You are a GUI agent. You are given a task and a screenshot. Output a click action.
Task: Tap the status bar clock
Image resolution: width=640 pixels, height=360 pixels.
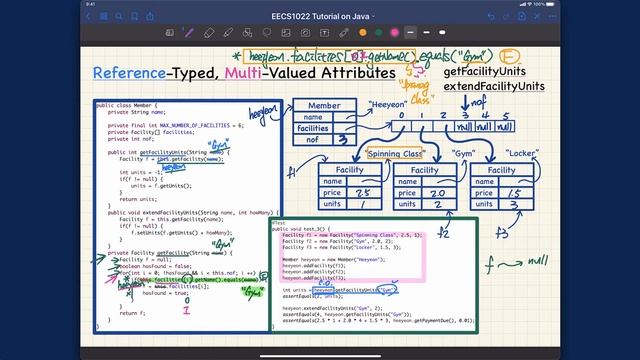click(x=90, y=4)
